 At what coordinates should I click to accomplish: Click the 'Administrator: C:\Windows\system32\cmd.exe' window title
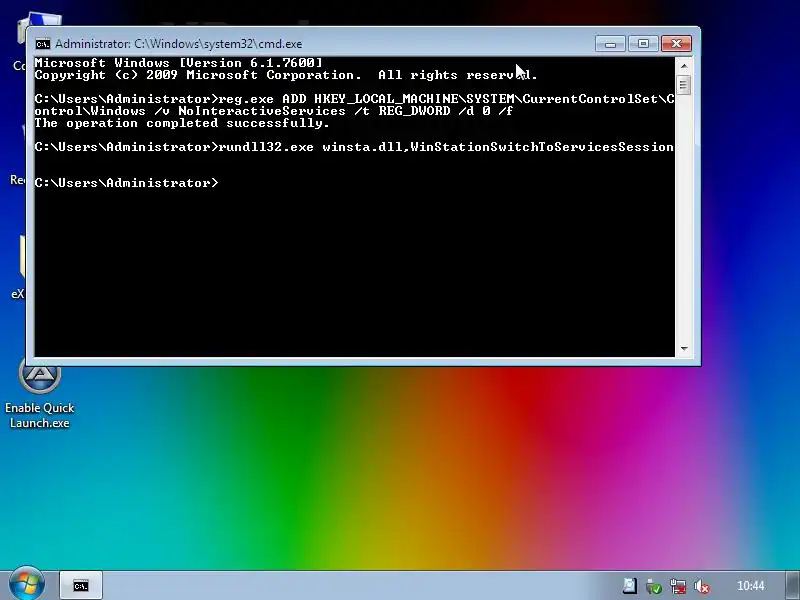tap(179, 44)
